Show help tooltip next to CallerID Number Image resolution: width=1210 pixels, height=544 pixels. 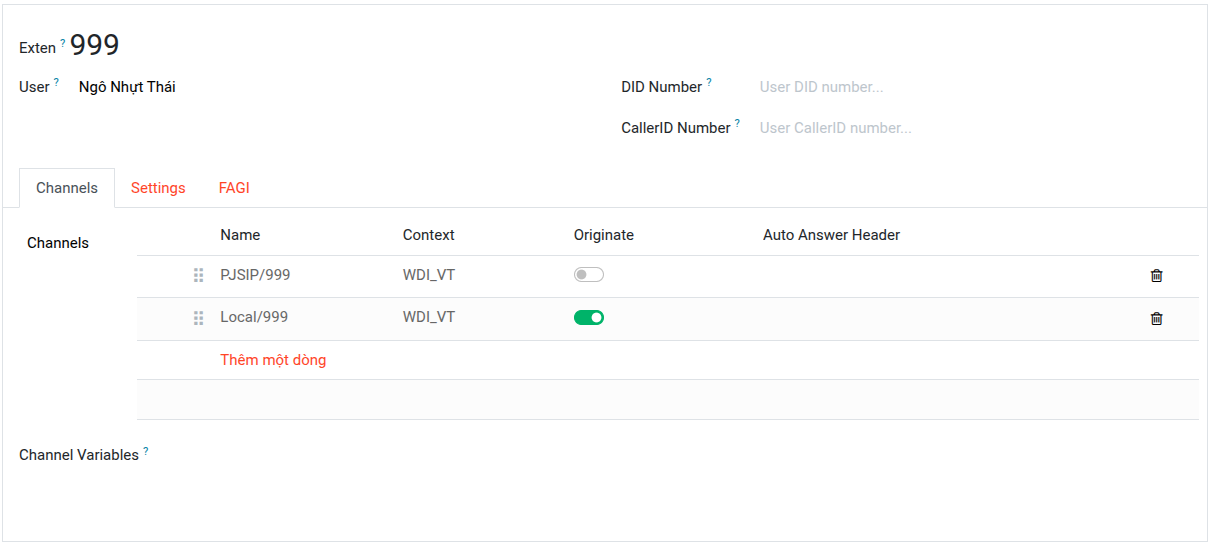[737, 123]
